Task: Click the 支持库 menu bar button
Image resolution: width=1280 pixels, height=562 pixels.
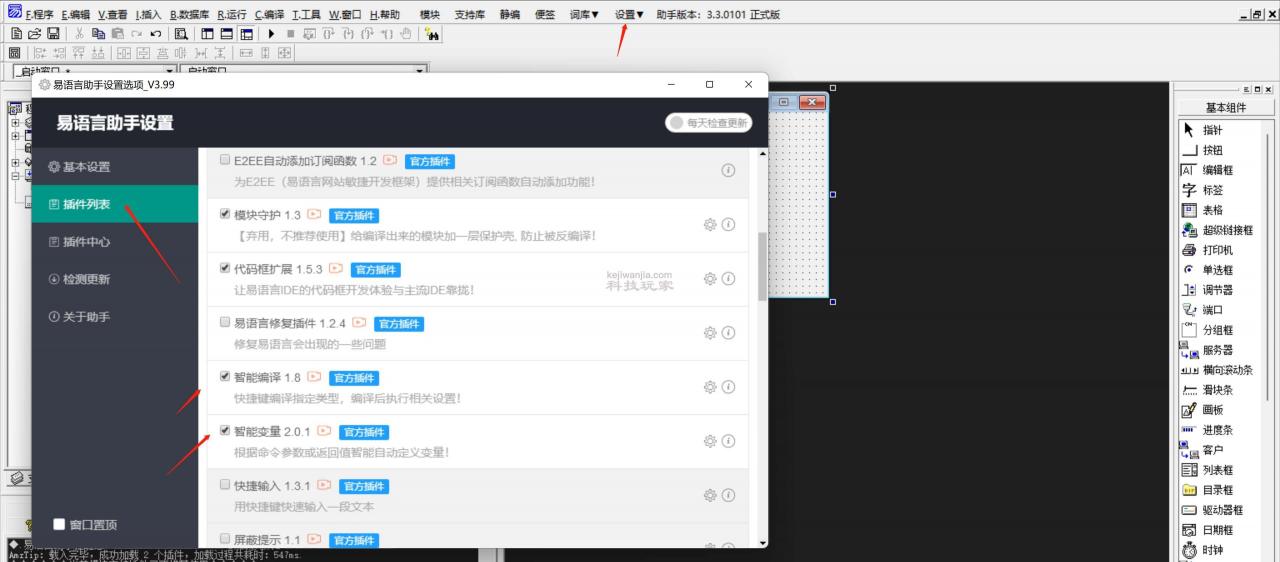Action: [470, 15]
